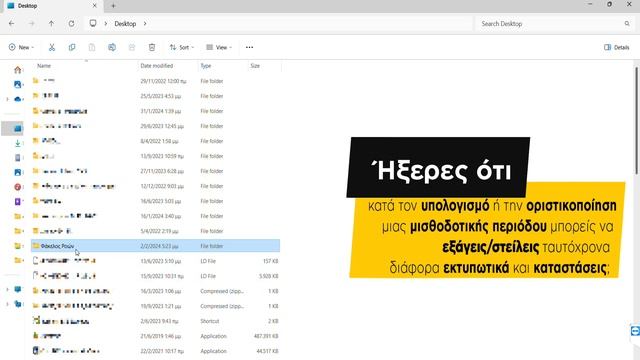
Task: Select the Application dated 22/2/2021
Action: [156, 351]
